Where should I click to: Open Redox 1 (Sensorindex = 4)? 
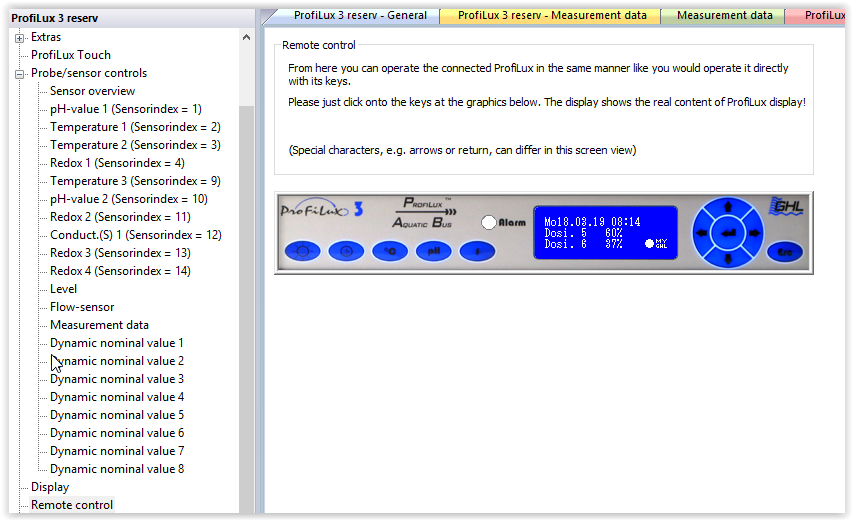[x=117, y=163]
